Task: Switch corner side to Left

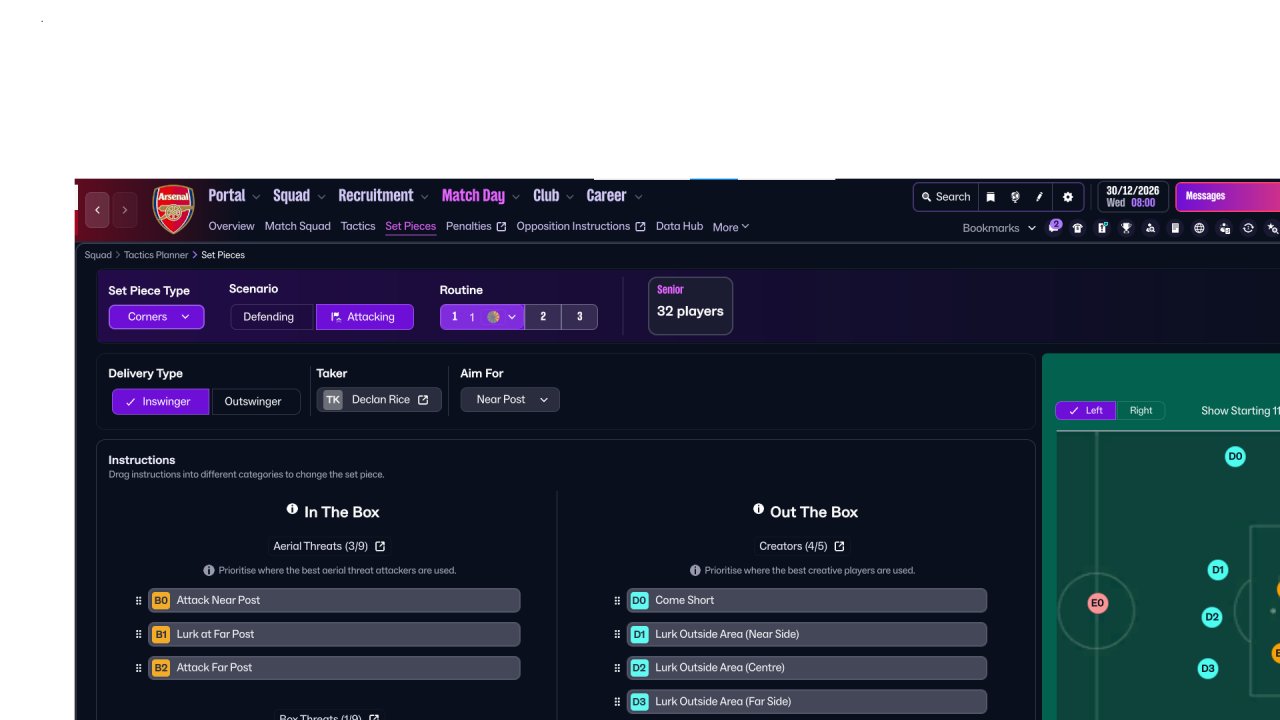Action: [1086, 410]
